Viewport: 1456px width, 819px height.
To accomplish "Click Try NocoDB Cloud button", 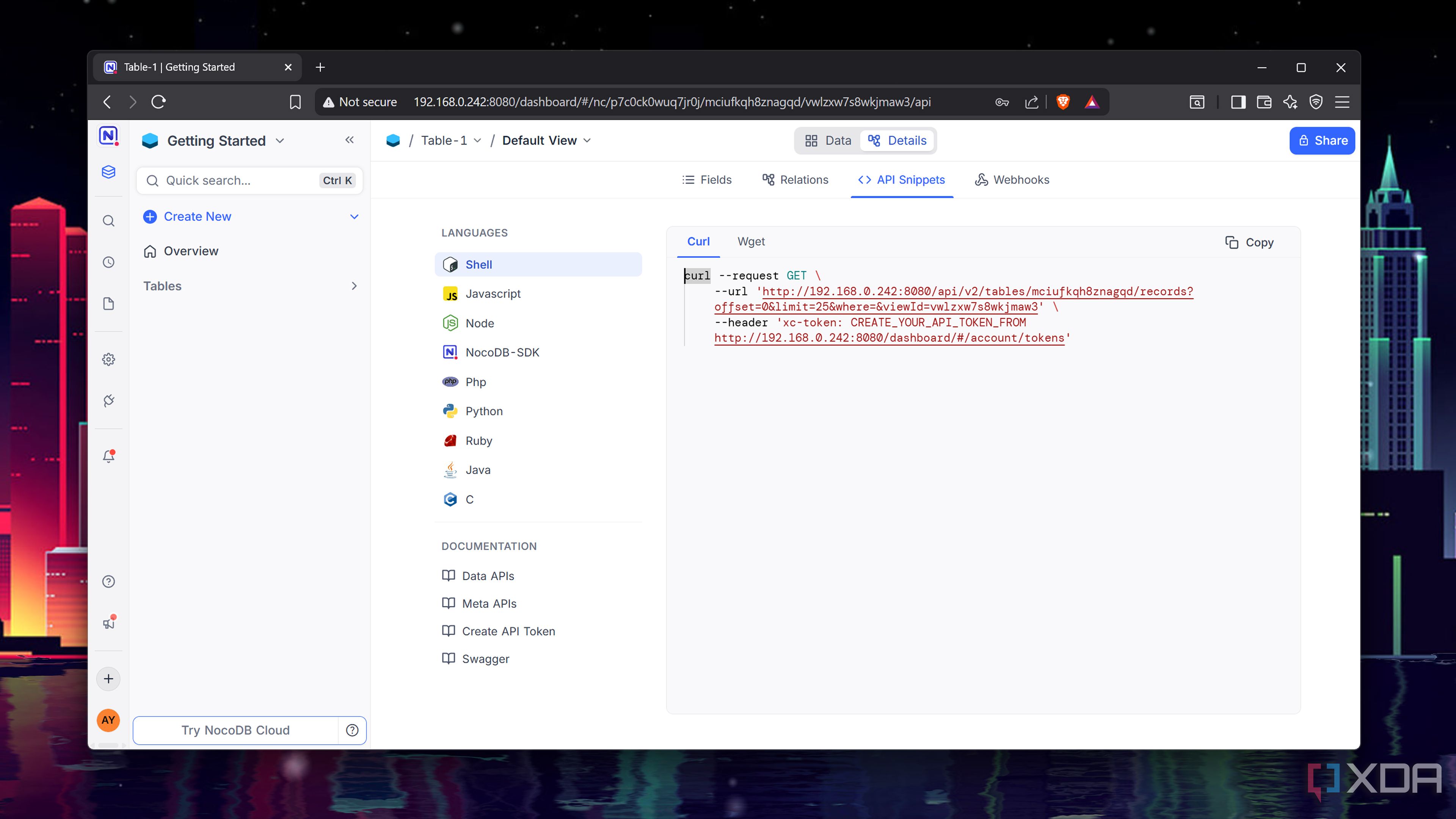I will (x=236, y=730).
